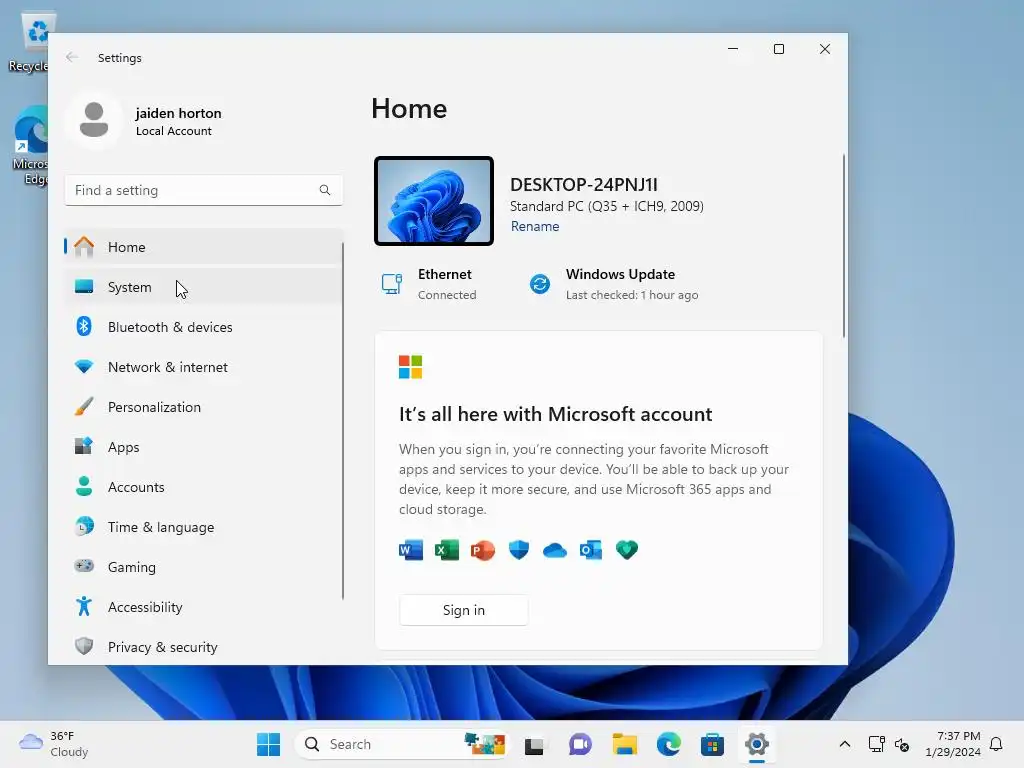1024x768 pixels.
Task: Click the Find a setting search box
Action: pyautogui.click(x=203, y=190)
